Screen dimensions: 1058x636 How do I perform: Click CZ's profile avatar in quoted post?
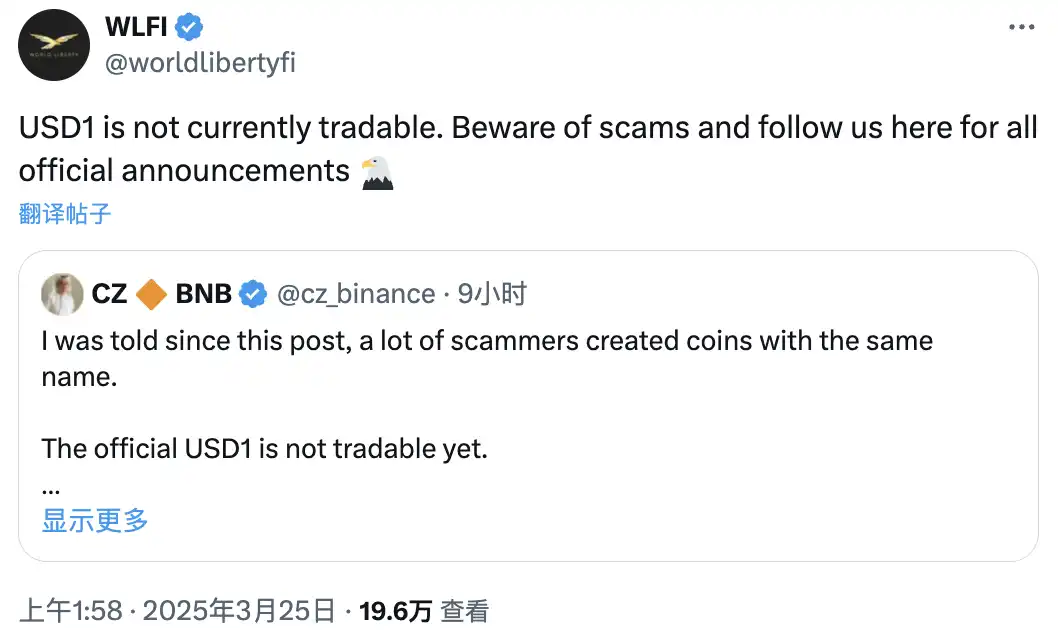pos(62,294)
